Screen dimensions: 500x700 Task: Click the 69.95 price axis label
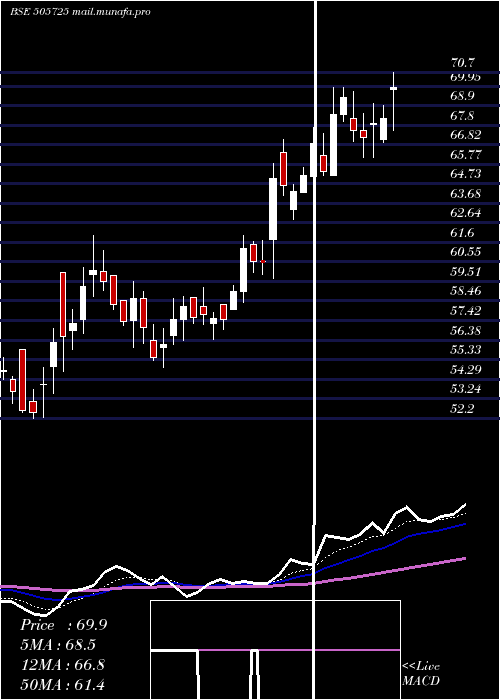466,77
